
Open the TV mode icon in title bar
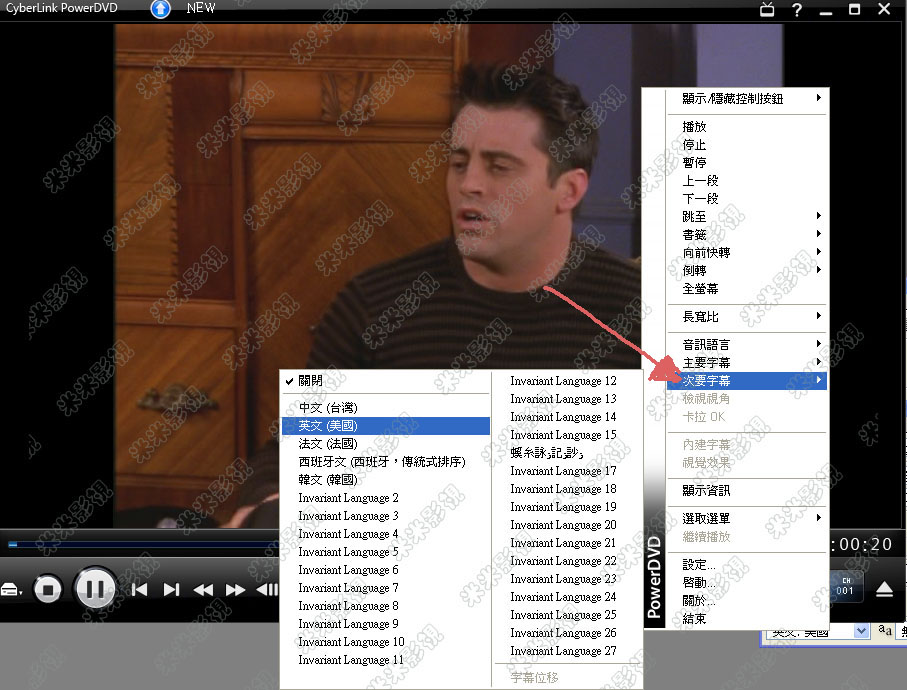click(x=767, y=9)
